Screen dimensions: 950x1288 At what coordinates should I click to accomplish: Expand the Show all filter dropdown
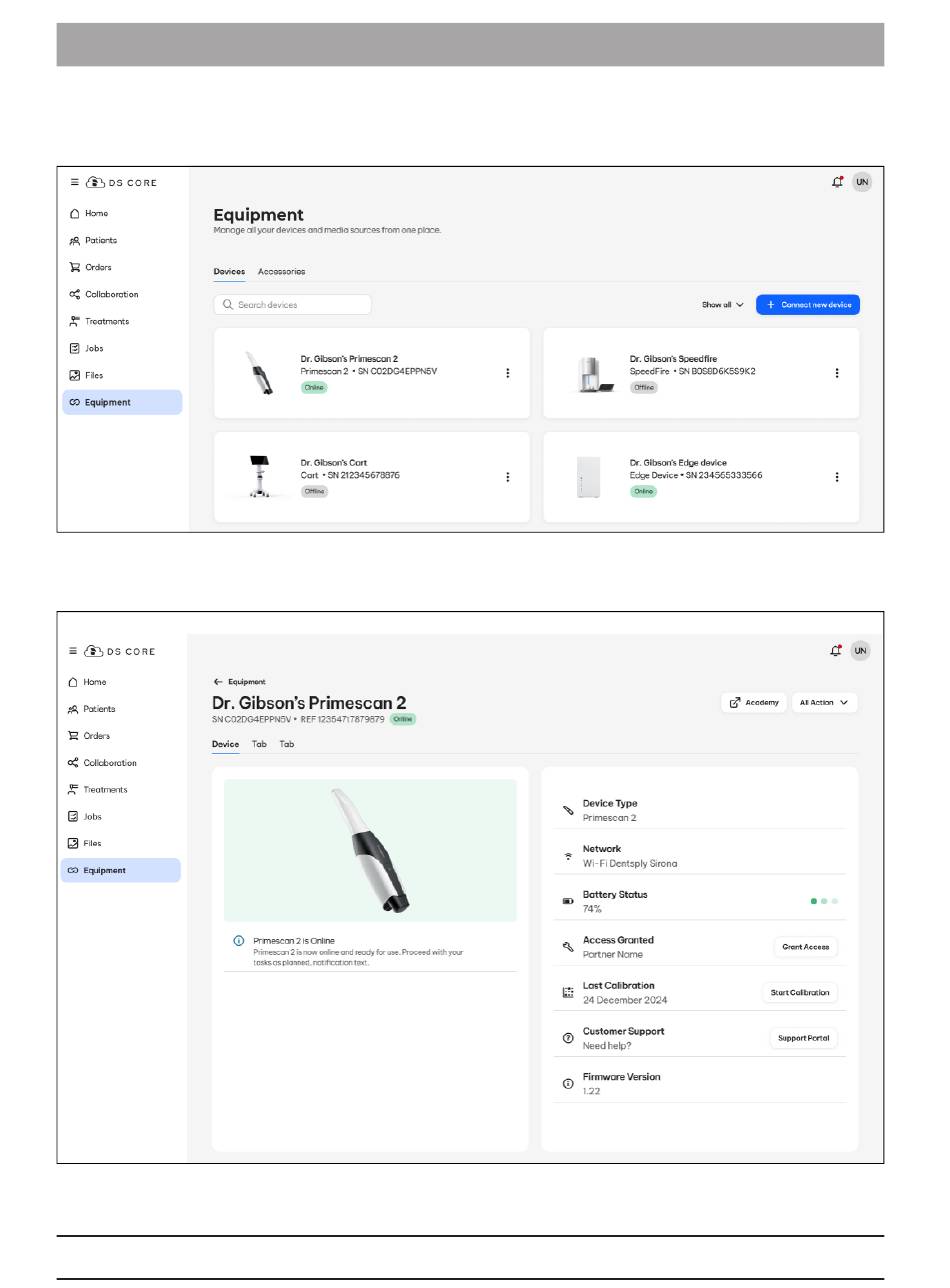723,305
